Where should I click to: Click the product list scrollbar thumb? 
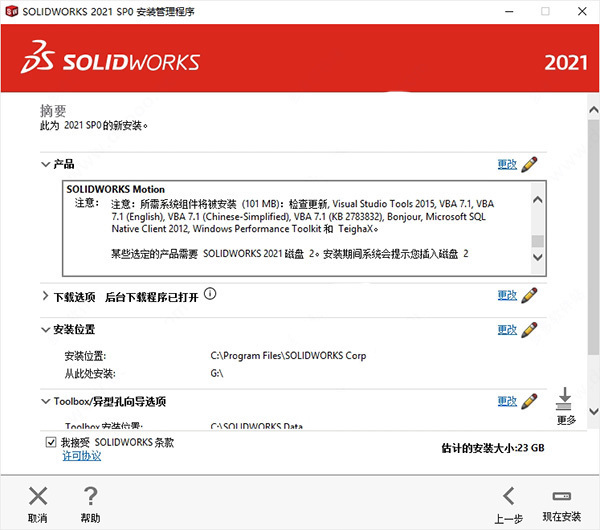coord(538,241)
